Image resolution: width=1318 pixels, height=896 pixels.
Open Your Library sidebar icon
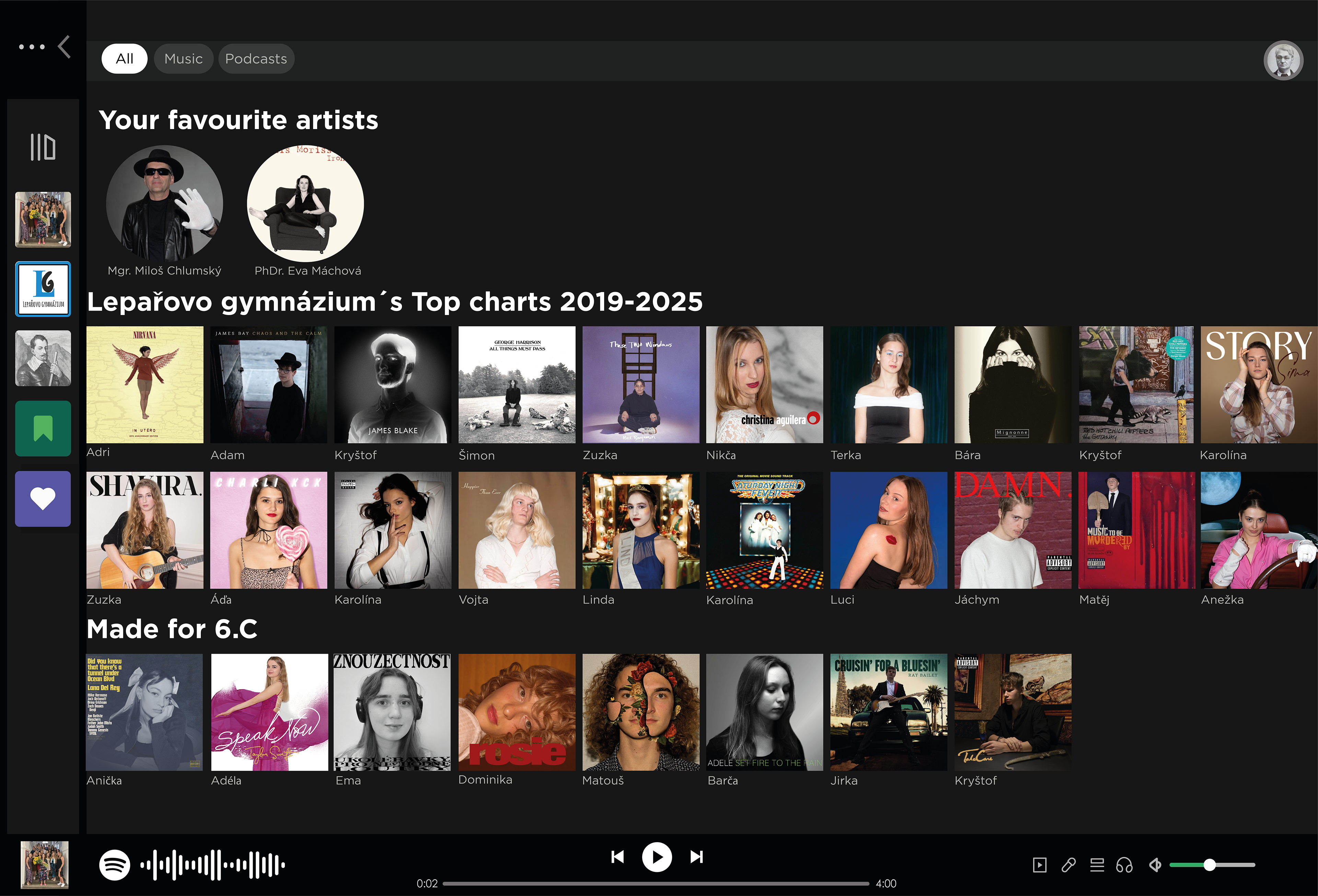[43, 147]
